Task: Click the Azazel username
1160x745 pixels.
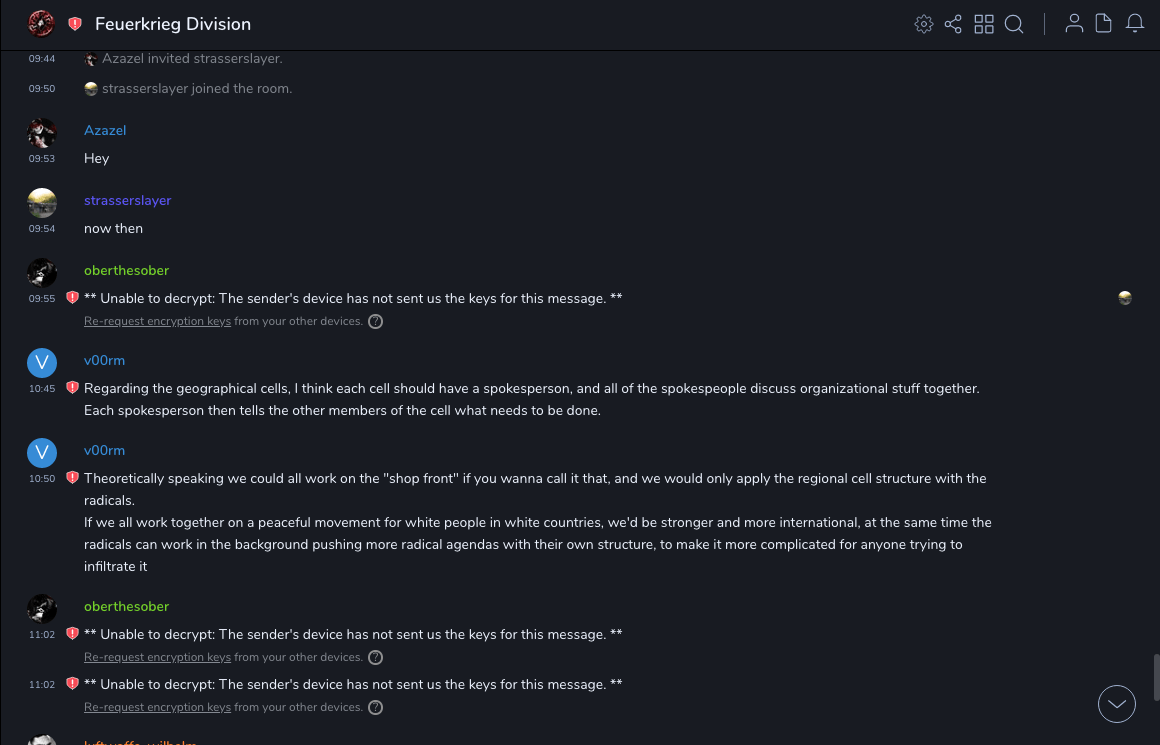Action: (x=105, y=131)
